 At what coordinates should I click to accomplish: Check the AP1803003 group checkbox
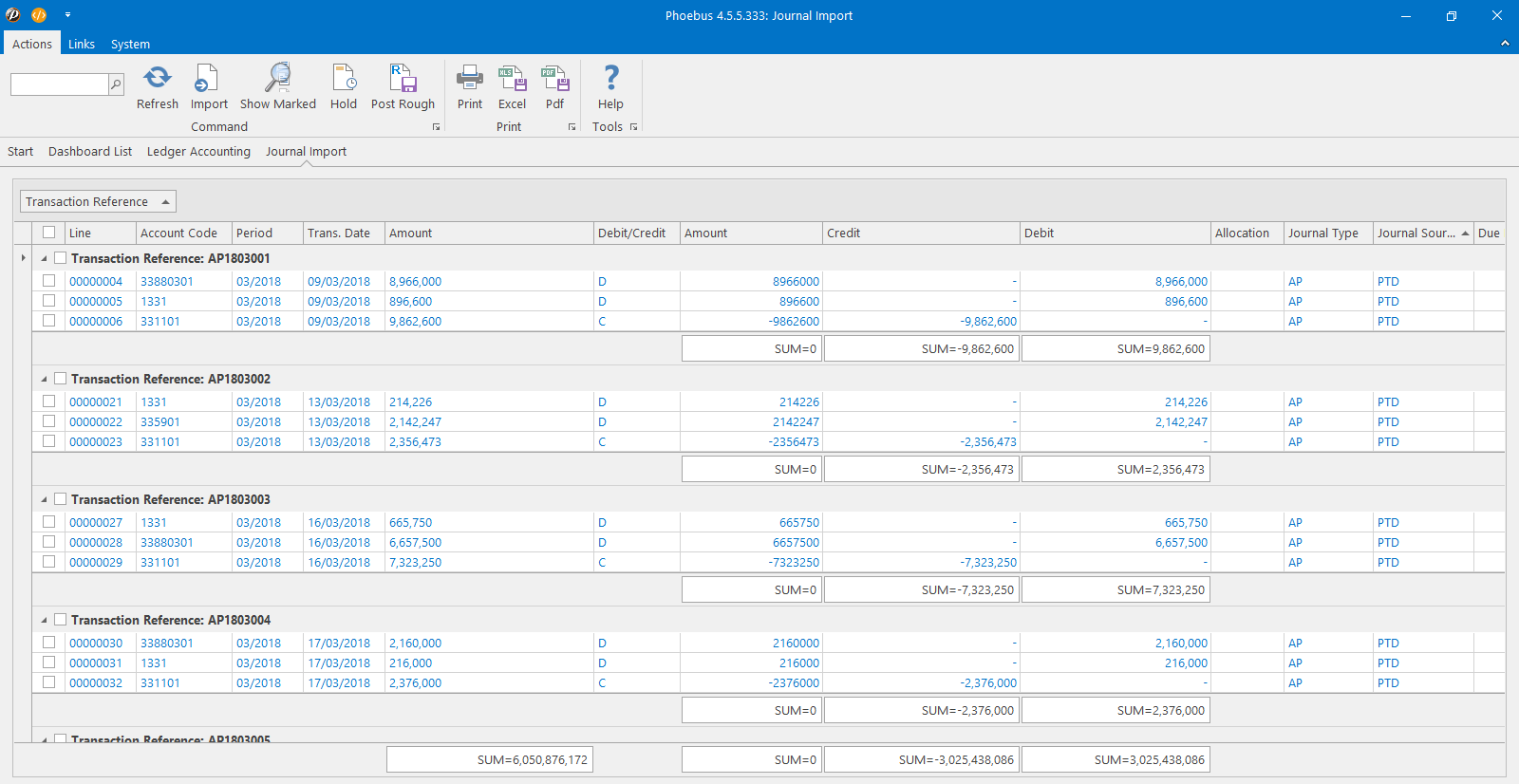pyautogui.click(x=61, y=499)
